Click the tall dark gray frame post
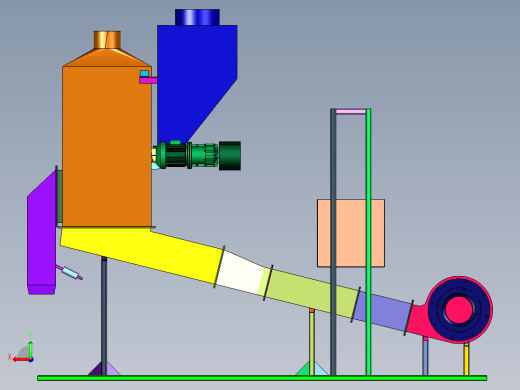 (x=333, y=242)
